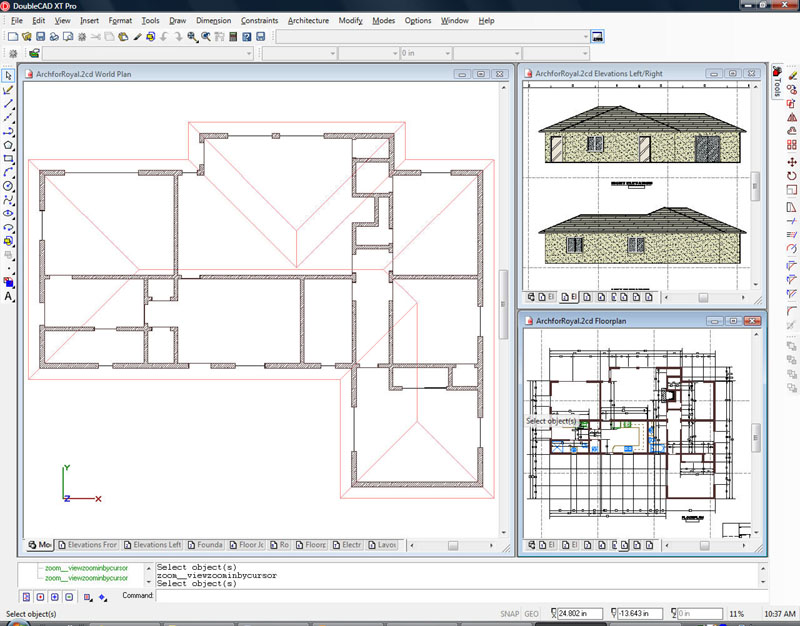Toggle the SNAP mode in status bar
This screenshot has height=626, width=800.
click(x=509, y=614)
